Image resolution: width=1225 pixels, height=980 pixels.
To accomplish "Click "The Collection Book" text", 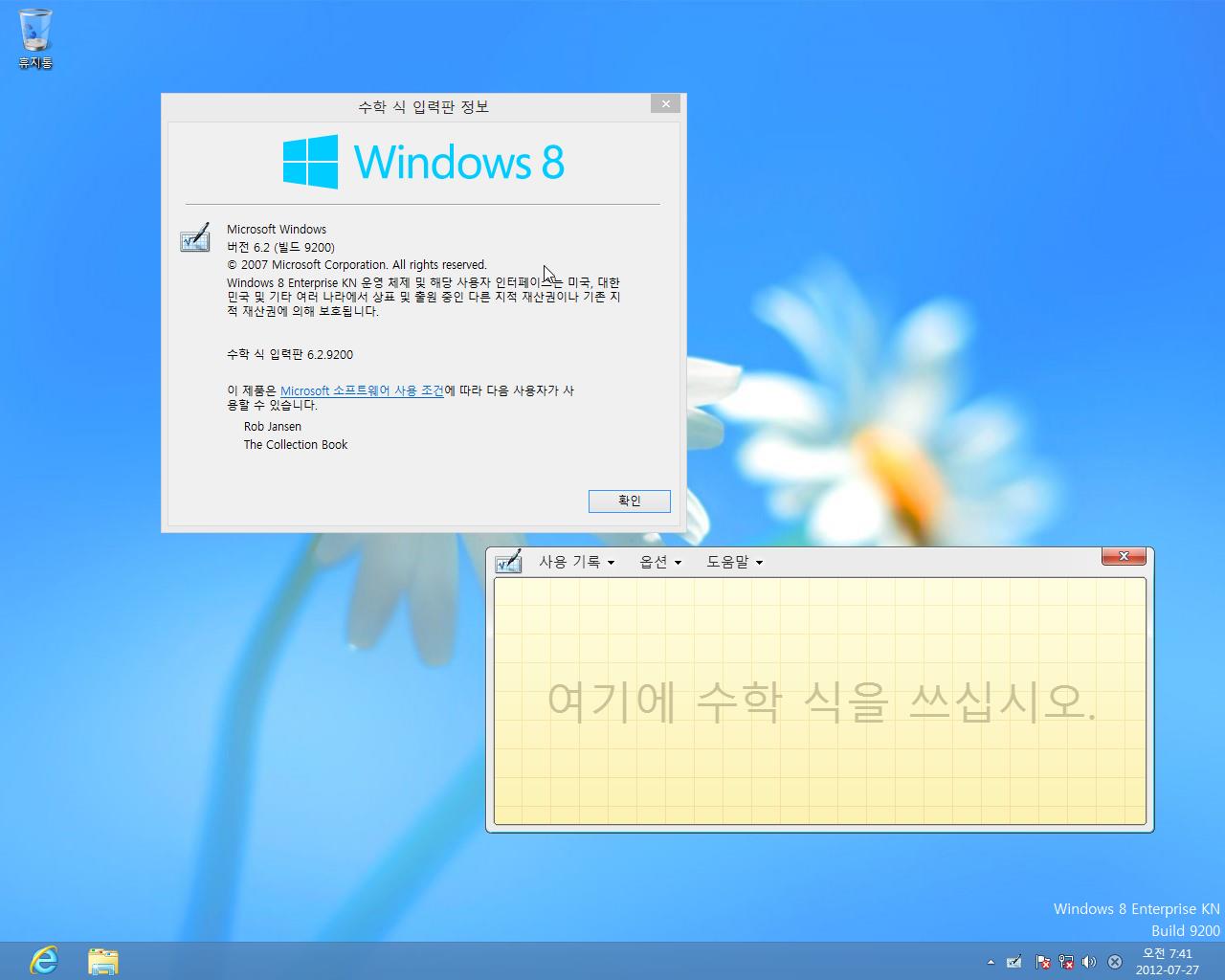I will pyautogui.click(x=296, y=445).
